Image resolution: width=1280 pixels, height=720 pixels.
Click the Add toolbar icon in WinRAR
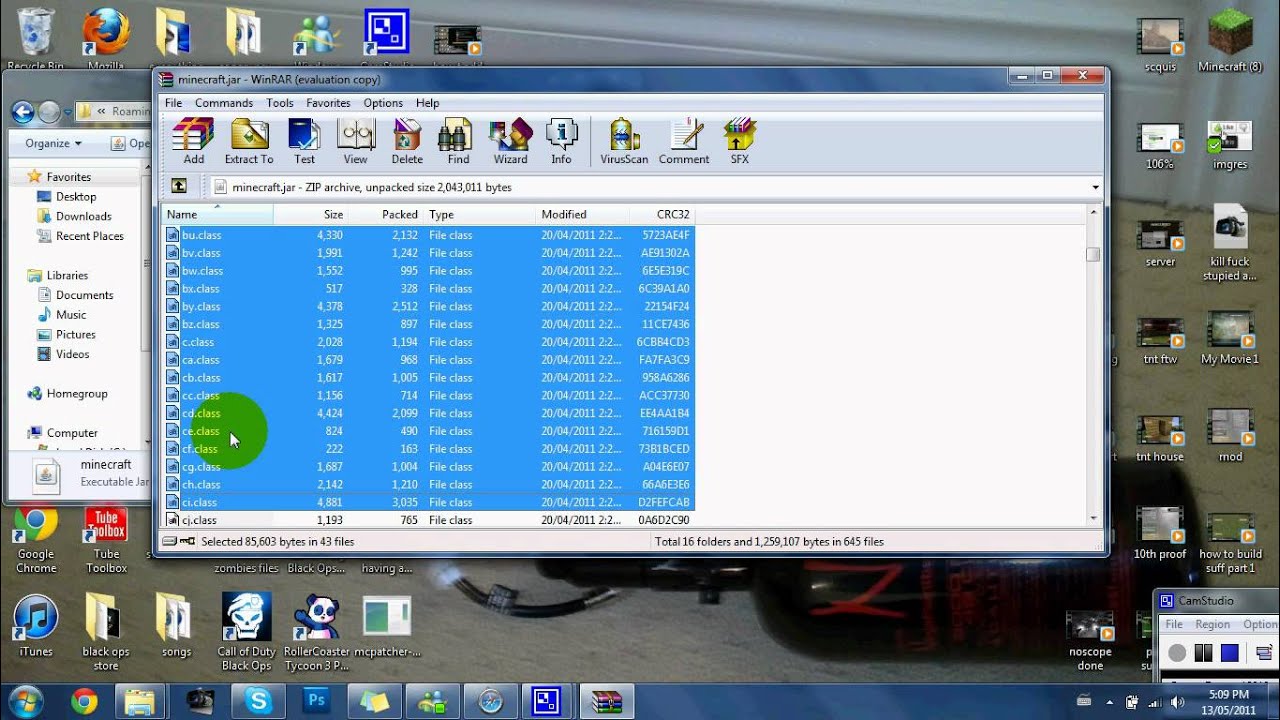pyautogui.click(x=193, y=141)
